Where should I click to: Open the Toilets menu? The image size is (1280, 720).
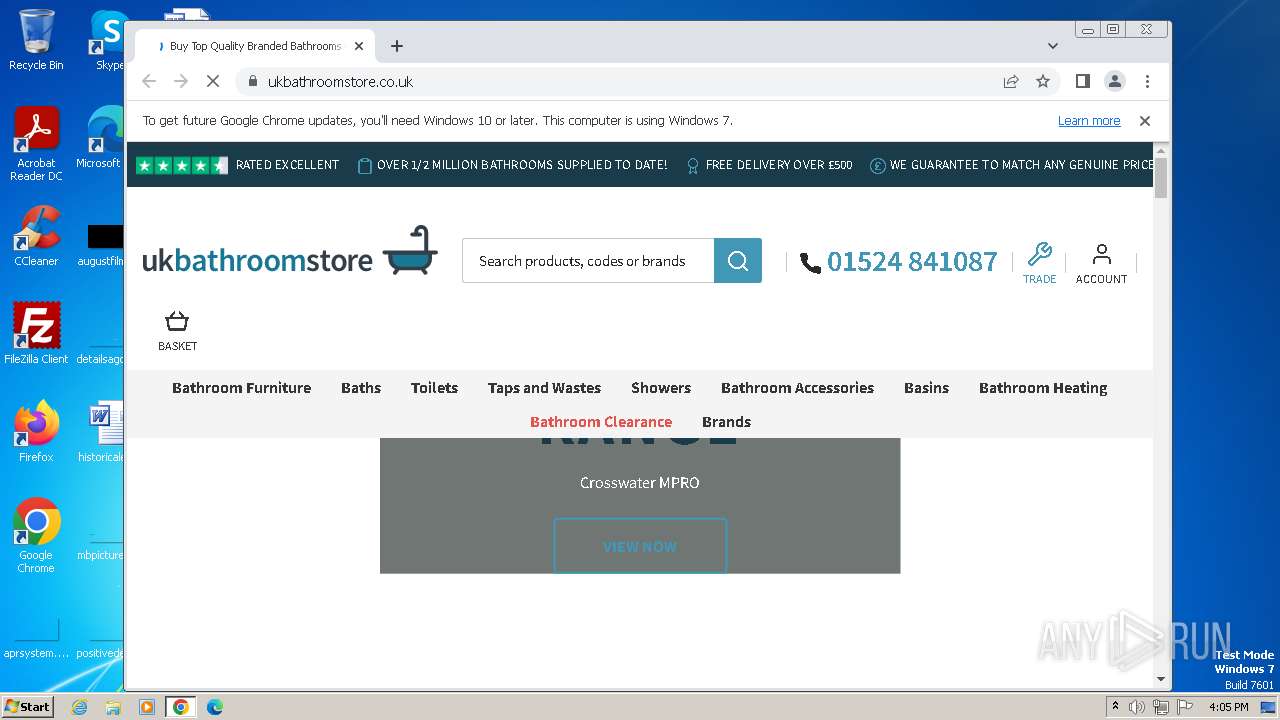pos(434,388)
